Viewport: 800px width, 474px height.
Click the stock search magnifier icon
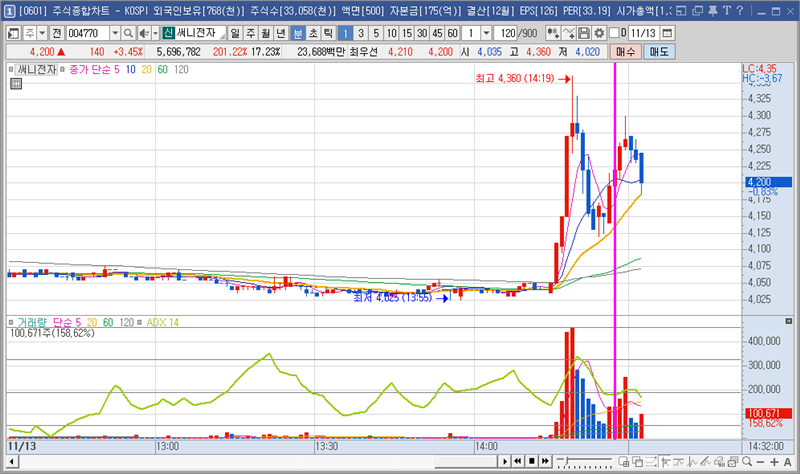tap(129, 33)
